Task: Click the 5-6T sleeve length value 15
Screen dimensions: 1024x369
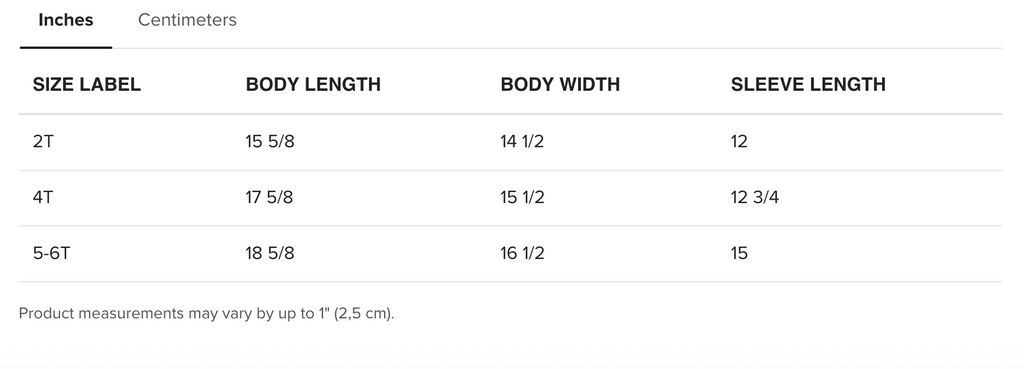Action: 739,253
